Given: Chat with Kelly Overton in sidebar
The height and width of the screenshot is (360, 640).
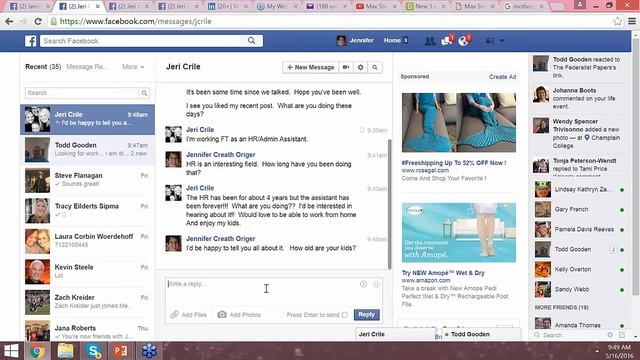Looking at the screenshot, I should point(580,269).
